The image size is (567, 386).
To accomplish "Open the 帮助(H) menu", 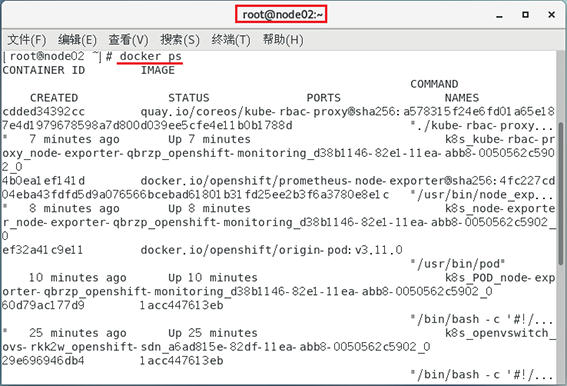I will 283,39.
